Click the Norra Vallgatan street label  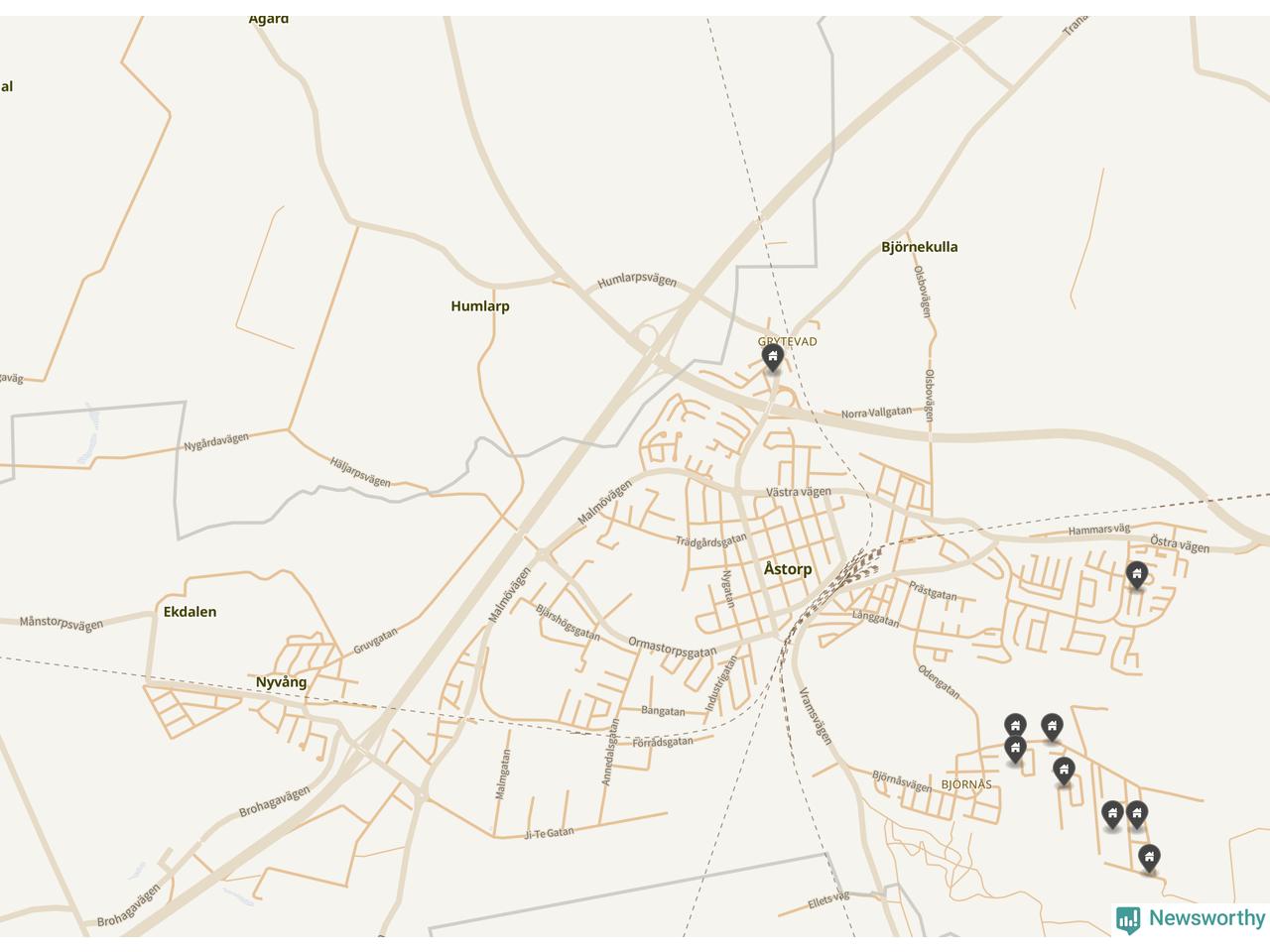point(876,413)
